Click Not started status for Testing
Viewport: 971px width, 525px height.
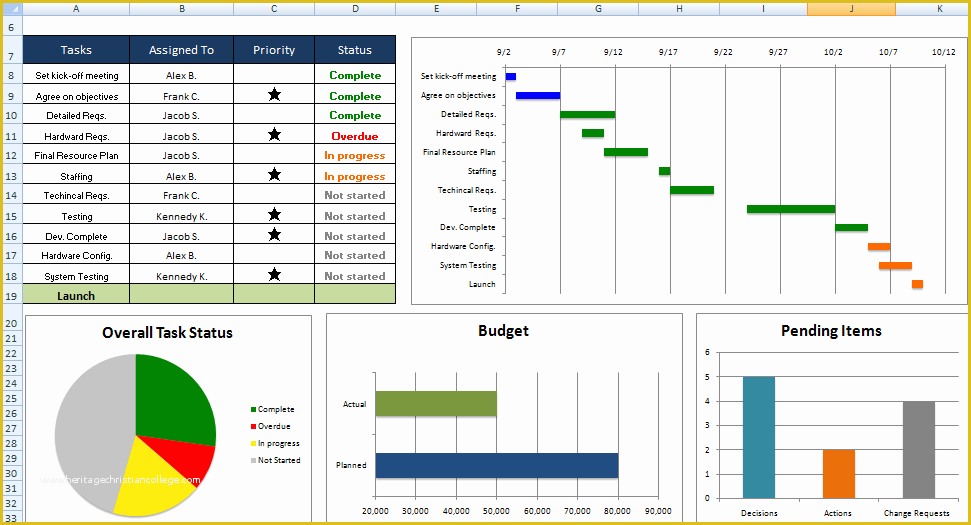355,215
